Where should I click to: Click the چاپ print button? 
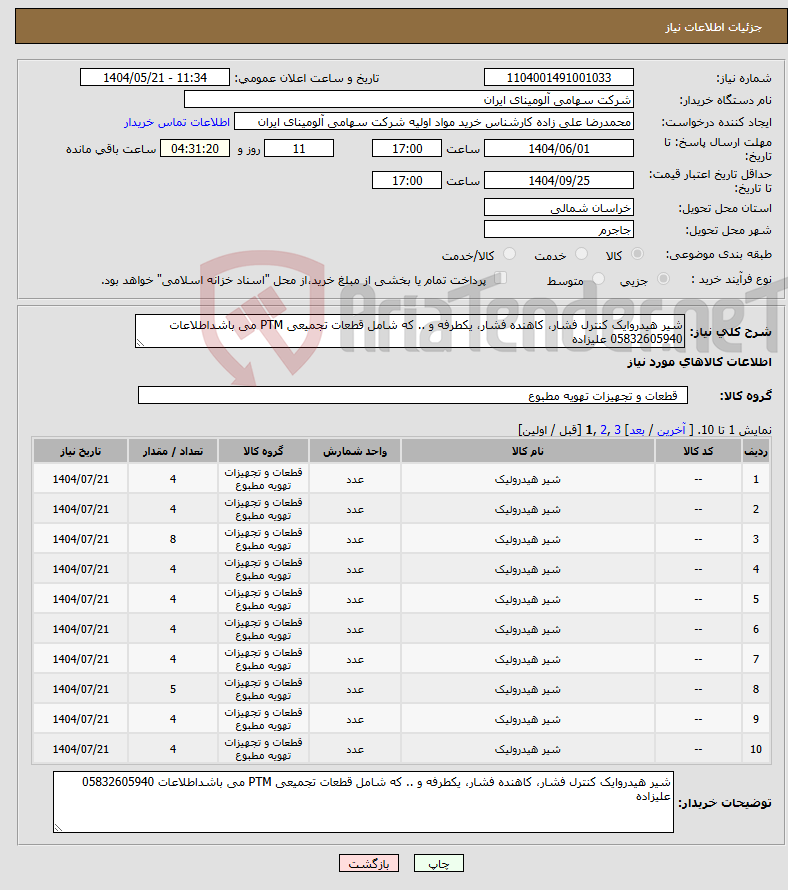click(x=439, y=863)
